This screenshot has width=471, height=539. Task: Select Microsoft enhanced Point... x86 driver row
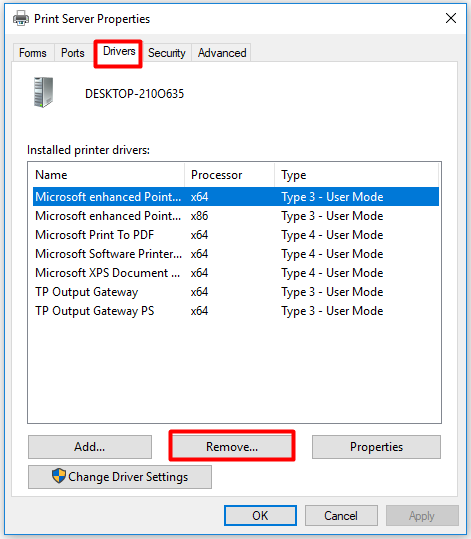point(236,216)
